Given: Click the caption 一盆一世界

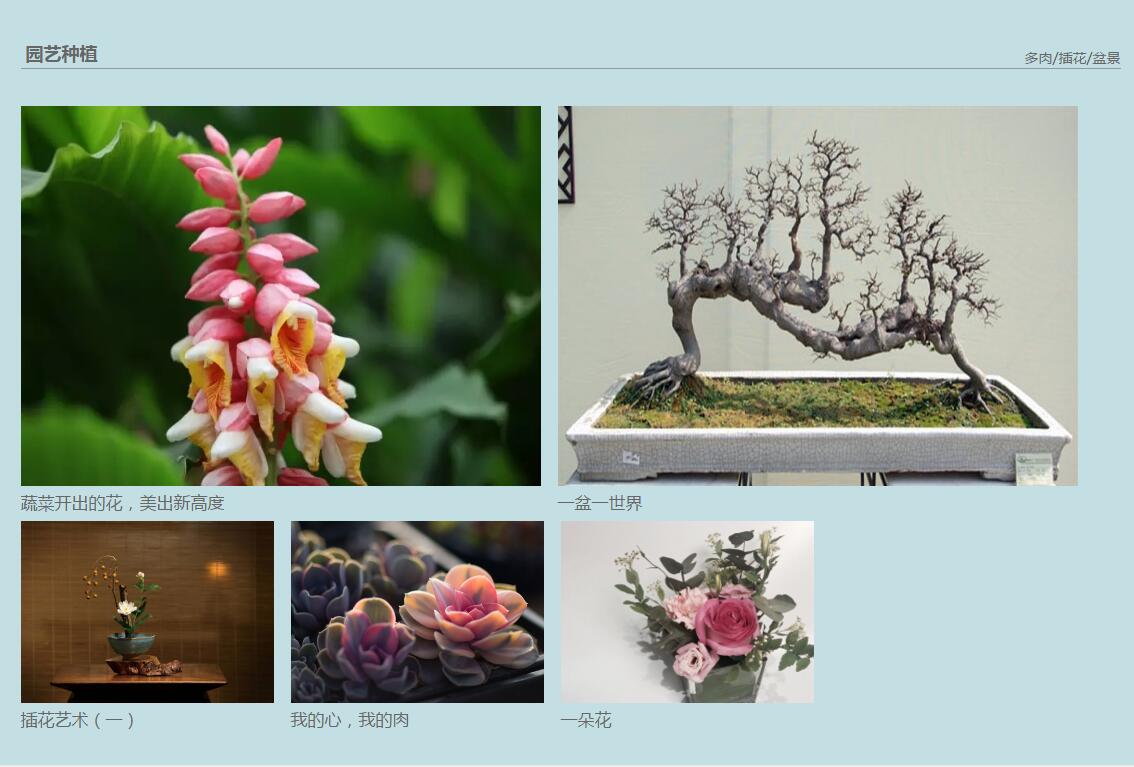Looking at the screenshot, I should 600,503.
